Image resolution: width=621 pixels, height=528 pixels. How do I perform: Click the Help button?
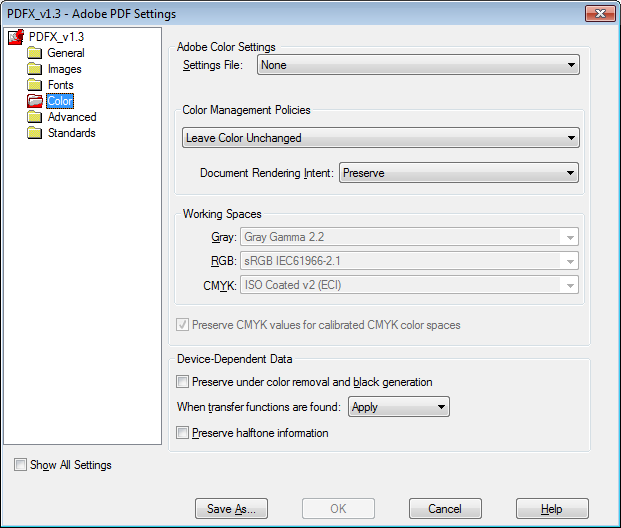[552, 509]
